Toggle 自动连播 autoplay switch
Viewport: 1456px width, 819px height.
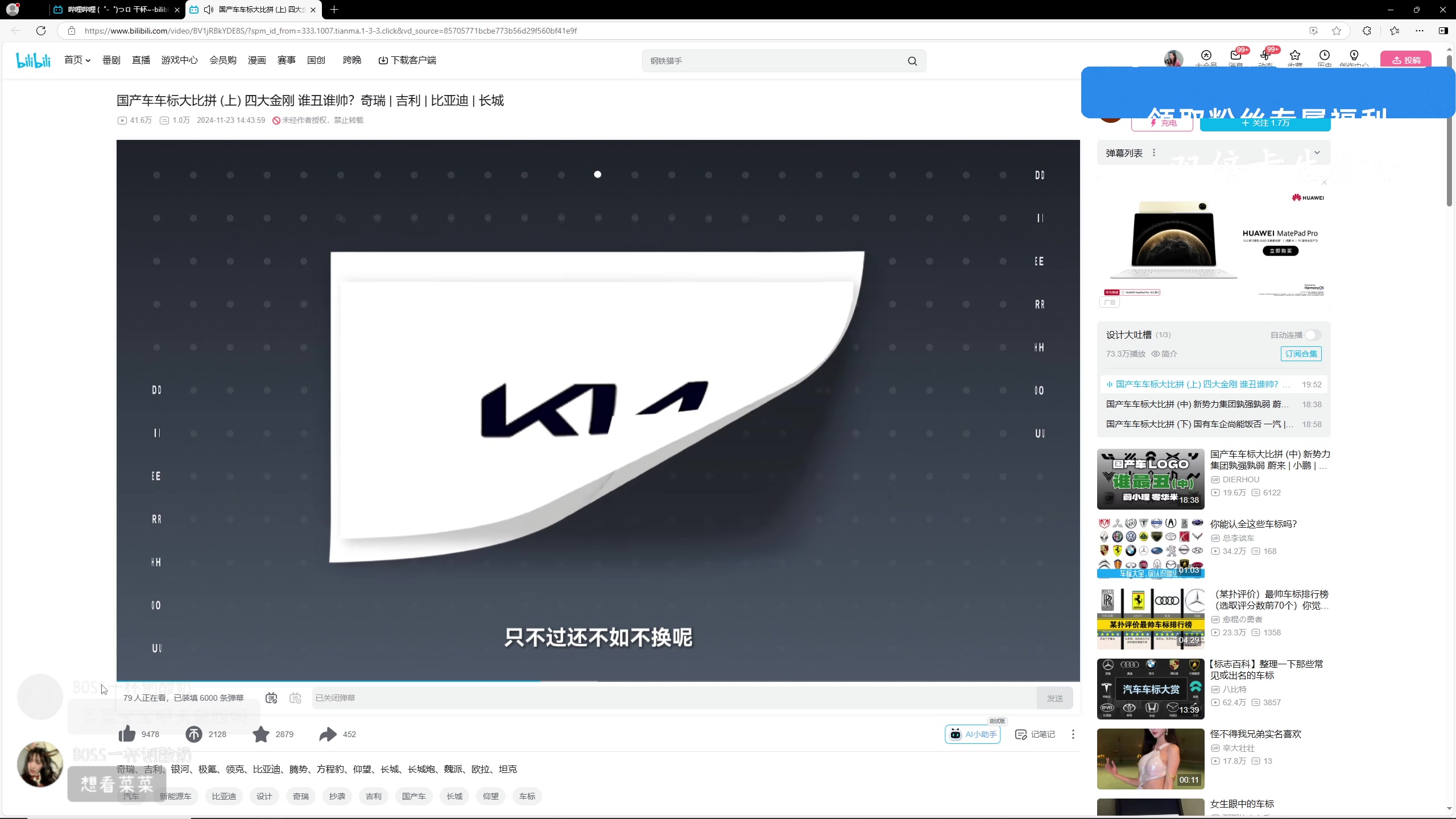point(1313,335)
